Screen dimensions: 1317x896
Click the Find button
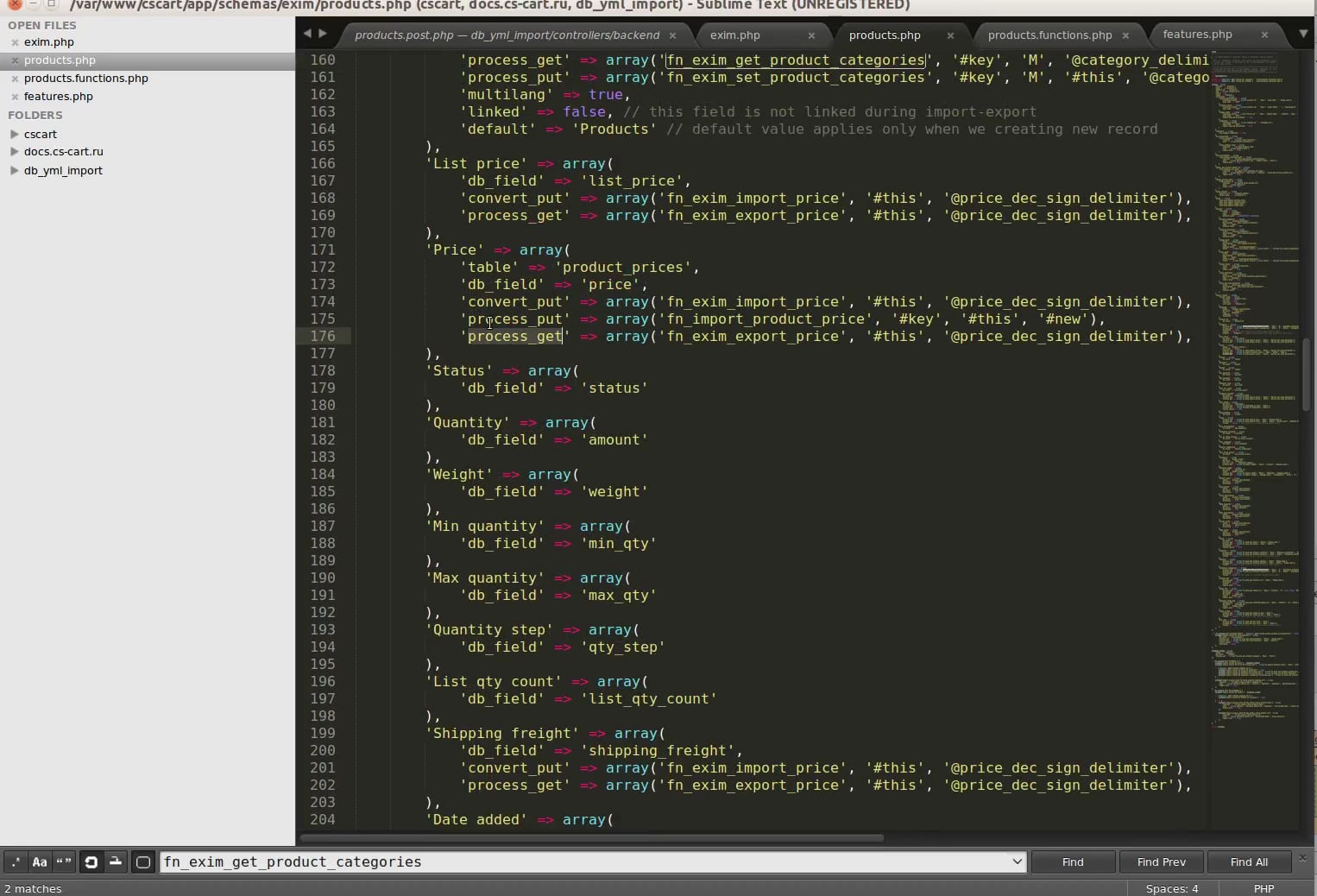pyautogui.click(x=1073, y=861)
